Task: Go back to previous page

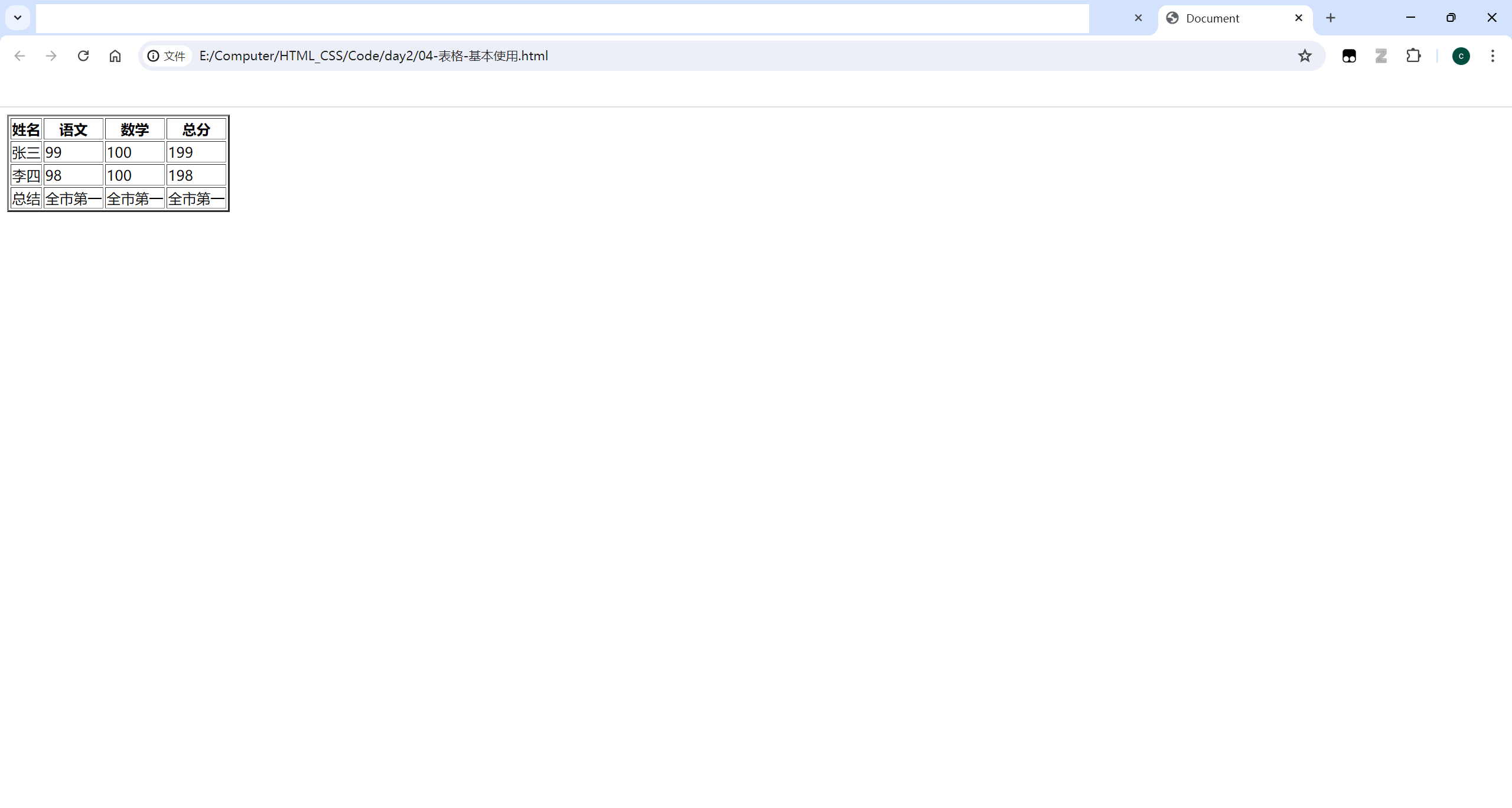Action: 19,56
